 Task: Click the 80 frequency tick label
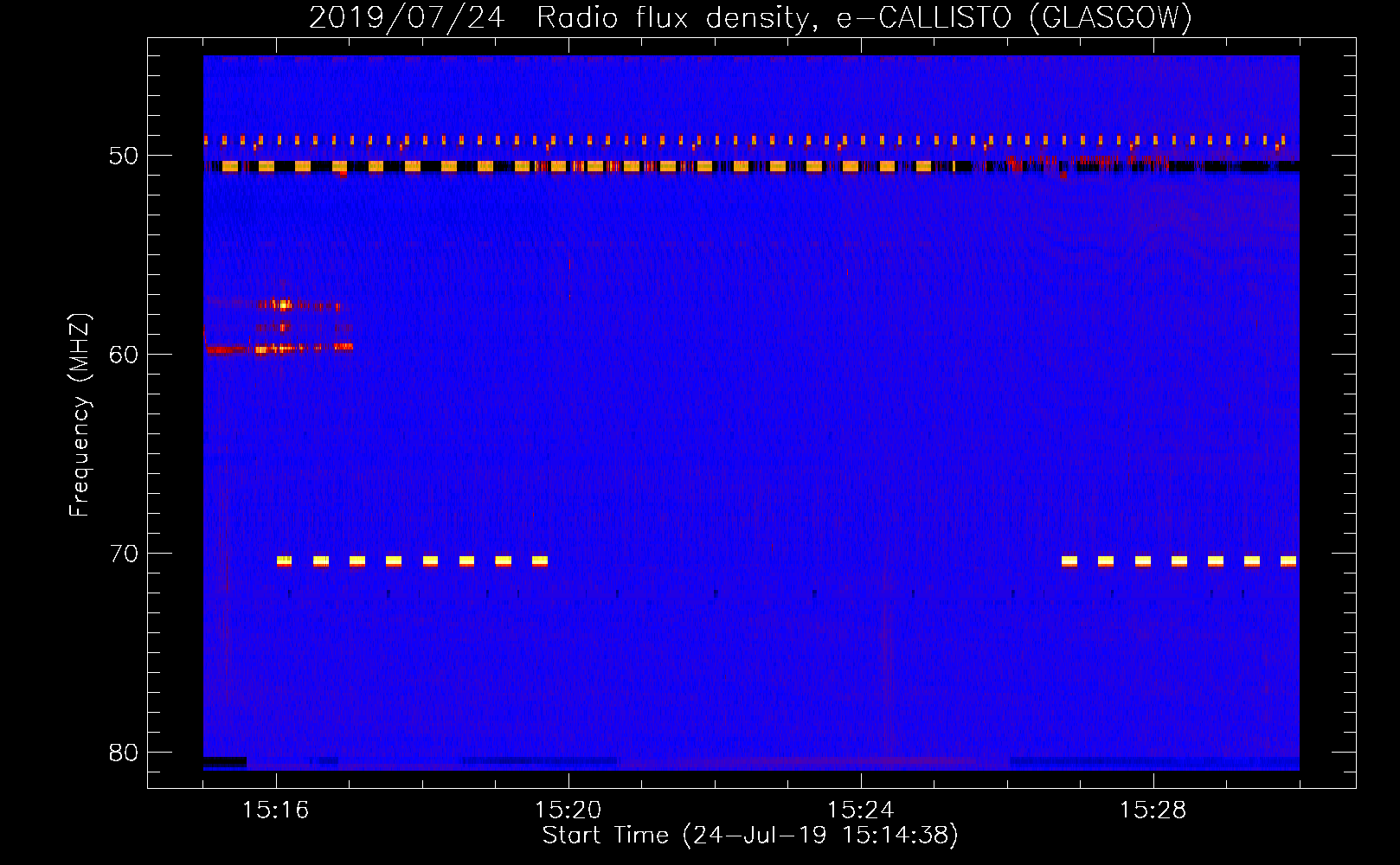124,753
